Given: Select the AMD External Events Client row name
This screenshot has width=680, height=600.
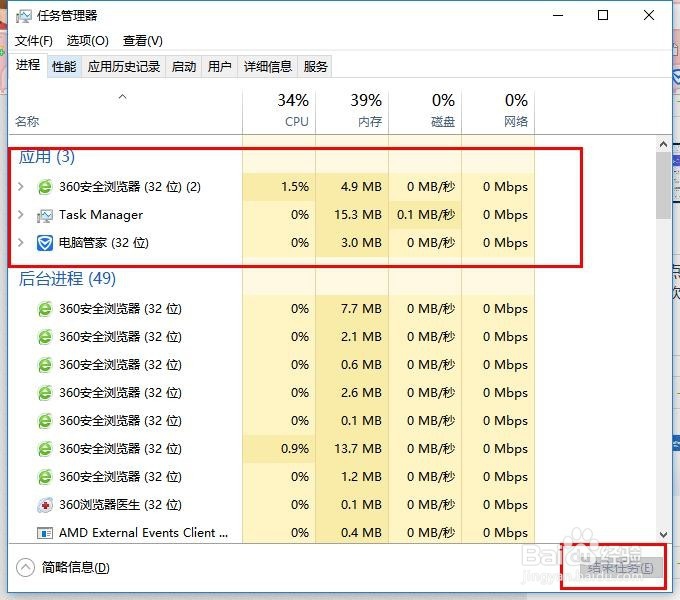Looking at the screenshot, I should pos(144,533).
